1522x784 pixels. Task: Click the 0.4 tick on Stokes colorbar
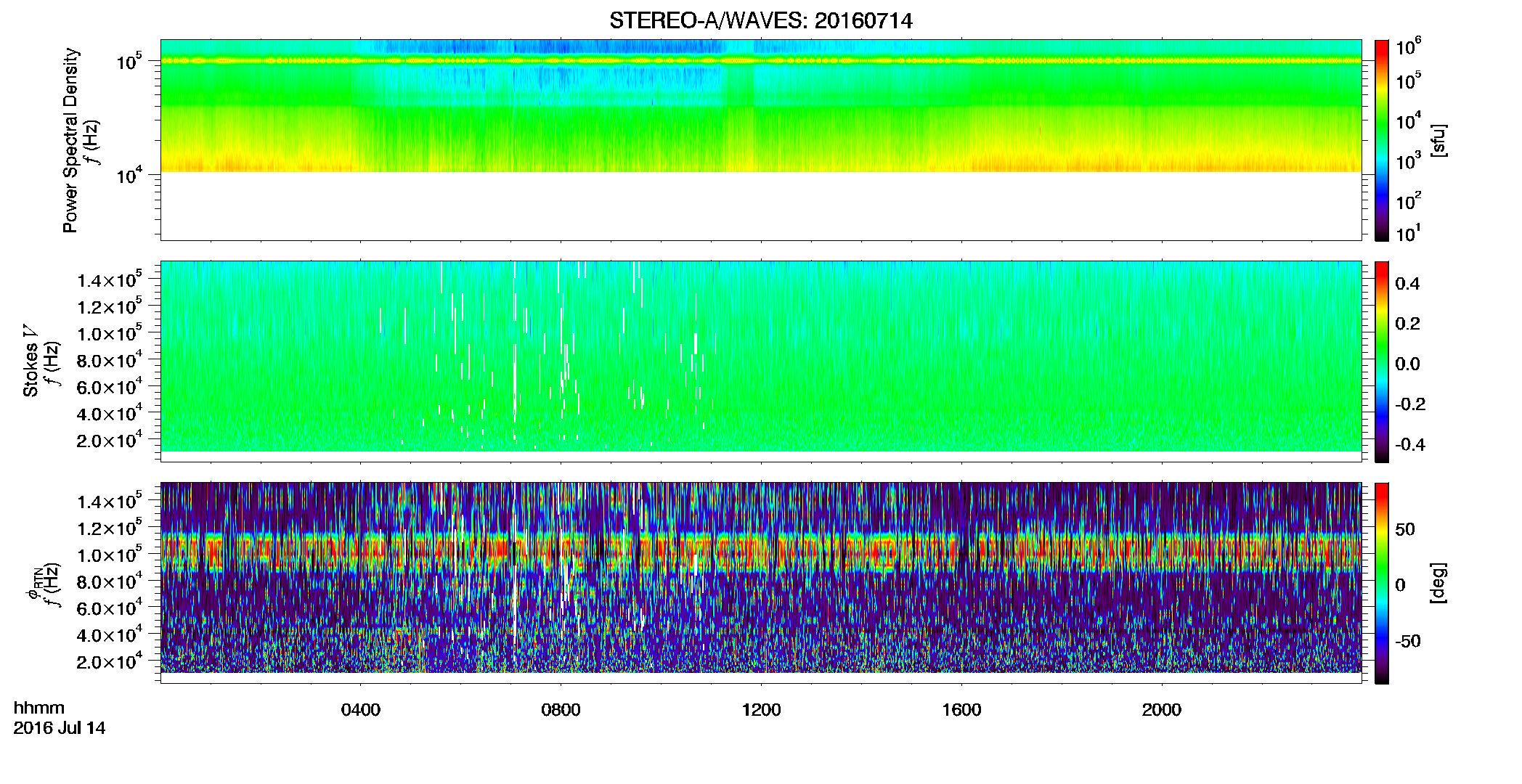tap(1407, 284)
